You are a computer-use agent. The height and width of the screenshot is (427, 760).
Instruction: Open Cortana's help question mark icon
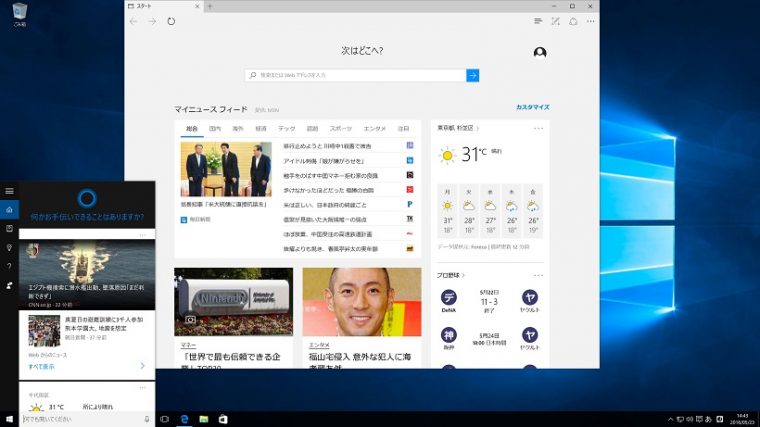9,266
